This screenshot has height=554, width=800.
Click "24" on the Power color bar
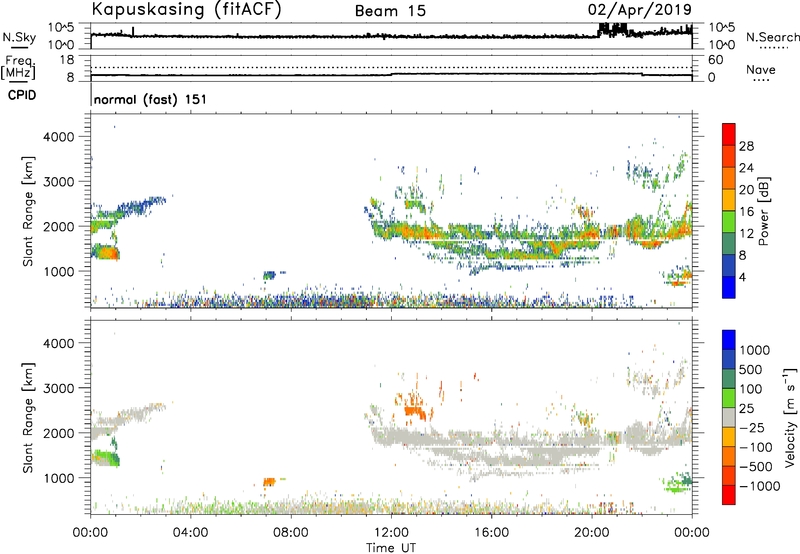pyautogui.click(x=746, y=168)
